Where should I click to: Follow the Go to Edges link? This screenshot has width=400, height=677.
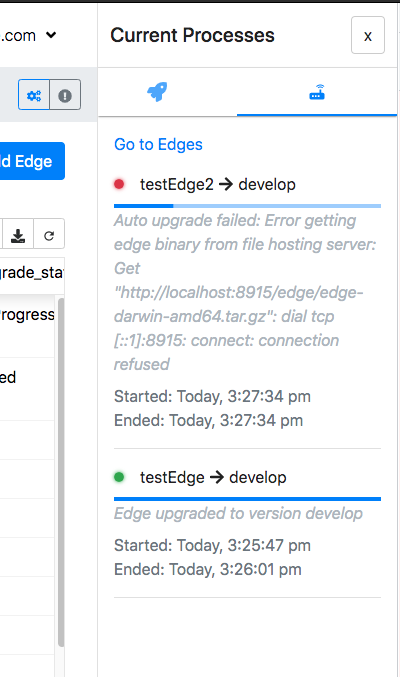(158, 144)
